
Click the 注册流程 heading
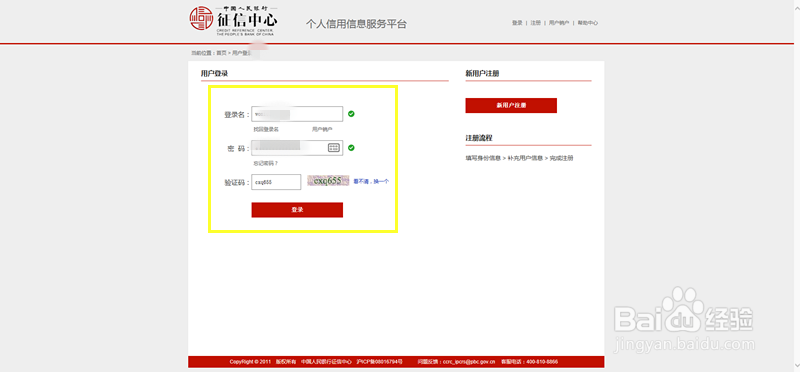(479, 138)
